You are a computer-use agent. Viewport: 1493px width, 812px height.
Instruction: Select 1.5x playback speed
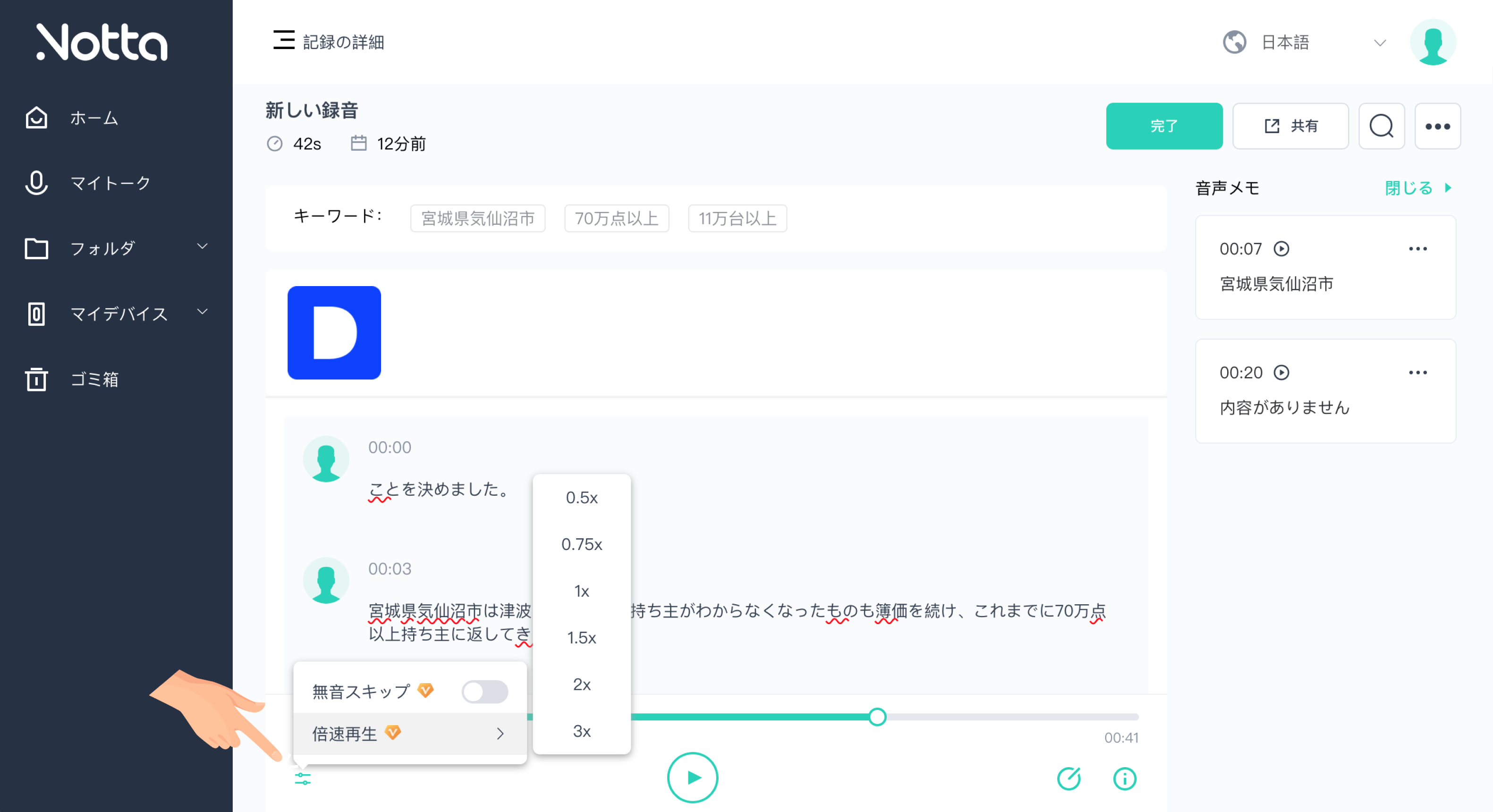[581, 637]
